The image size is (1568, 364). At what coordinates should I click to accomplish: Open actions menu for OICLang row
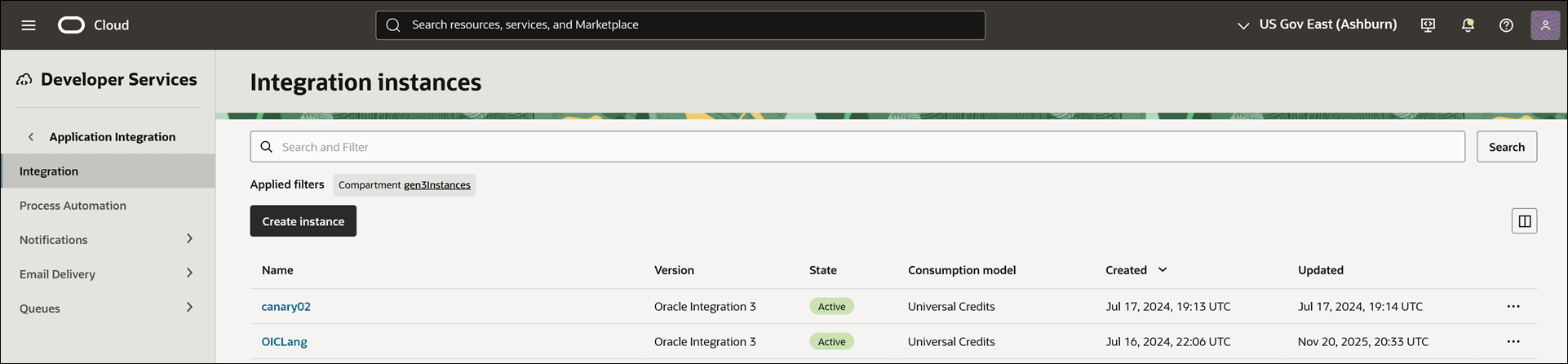click(1513, 342)
